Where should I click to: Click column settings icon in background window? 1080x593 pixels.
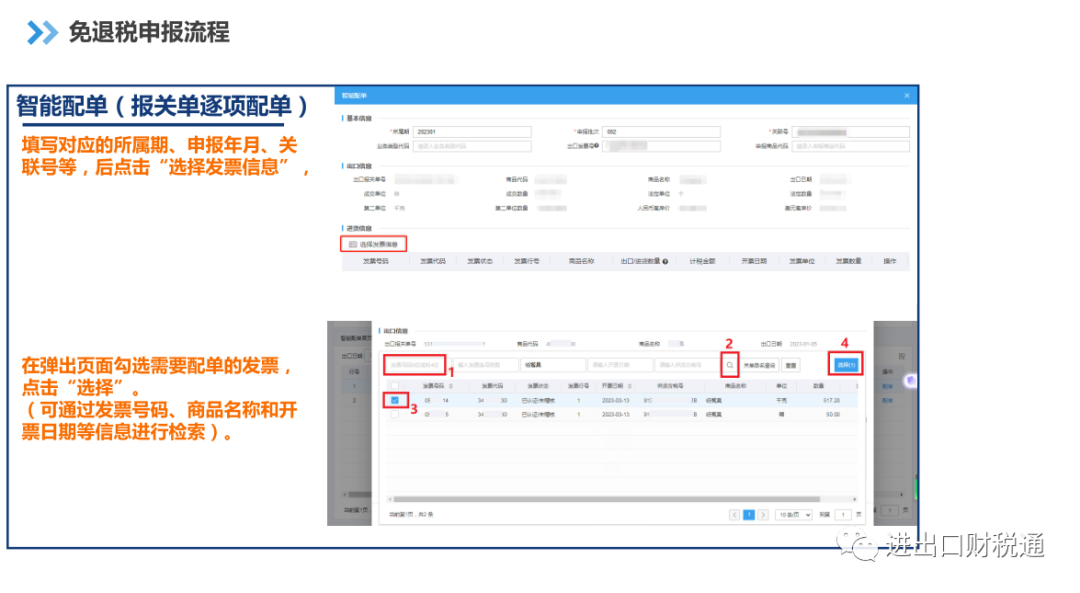pyautogui.click(x=902, y=356)
